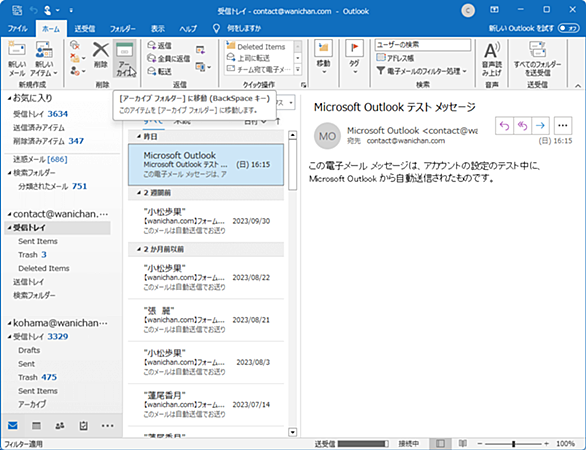Collapse the 検索フォルダー tree node
The height and width of the screenshot is (450, 586).
(9, 173)
